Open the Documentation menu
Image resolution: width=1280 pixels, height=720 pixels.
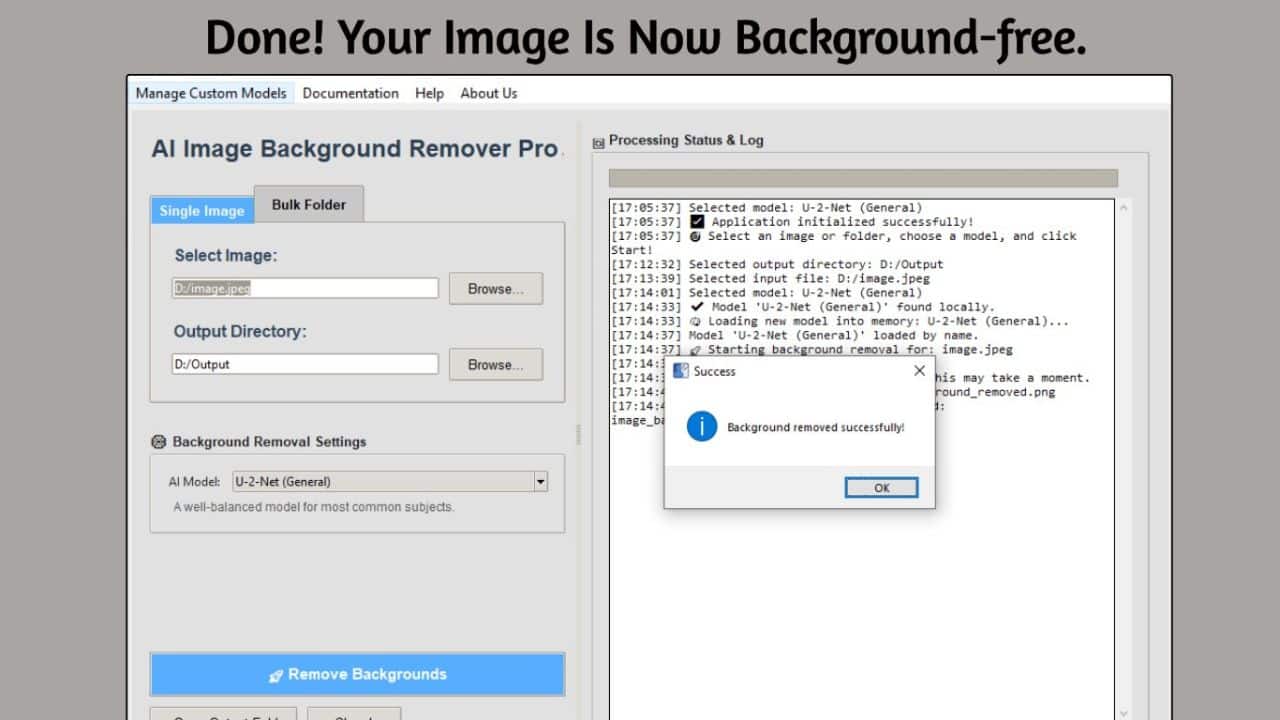350,93
